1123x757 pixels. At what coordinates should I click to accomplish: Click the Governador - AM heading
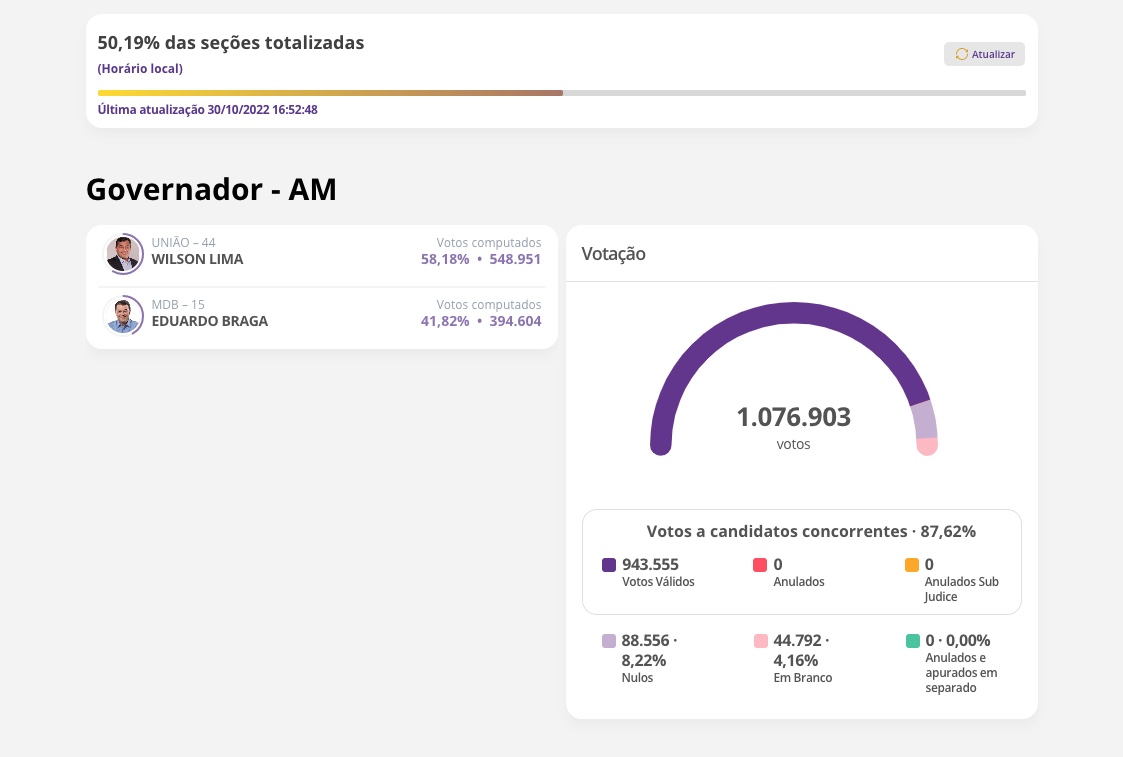pyautogui.click(x=211, y=189)
